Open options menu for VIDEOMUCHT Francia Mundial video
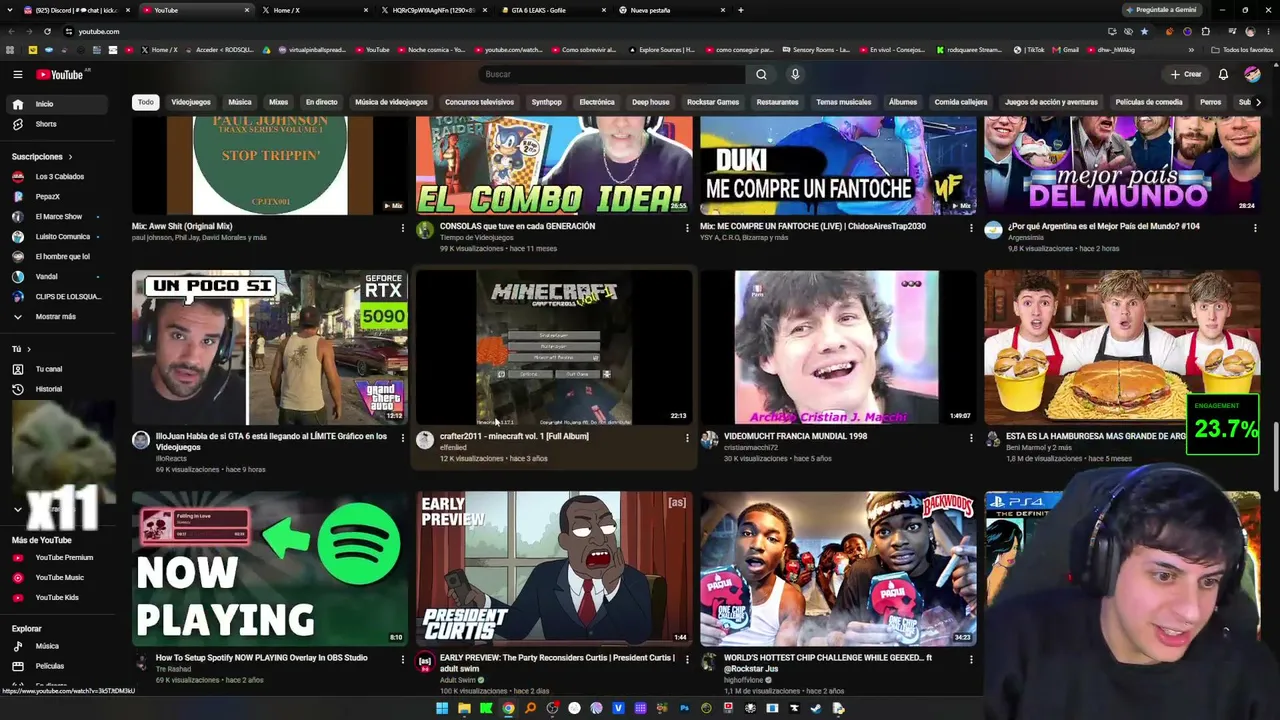The height and width of the screenshot is (720, 1280). click(971, 438)
